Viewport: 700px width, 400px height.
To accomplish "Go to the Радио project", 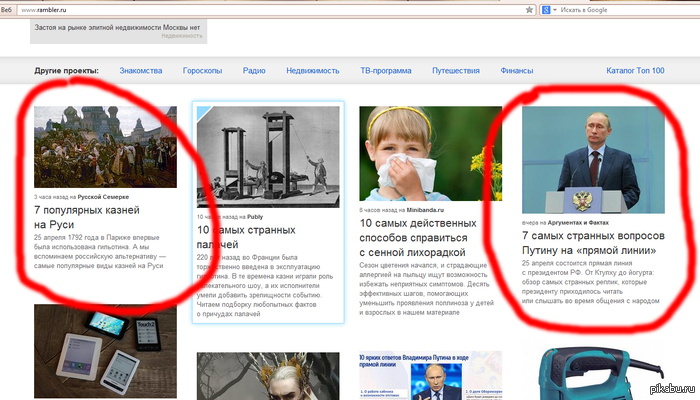I will coord(254,71).
